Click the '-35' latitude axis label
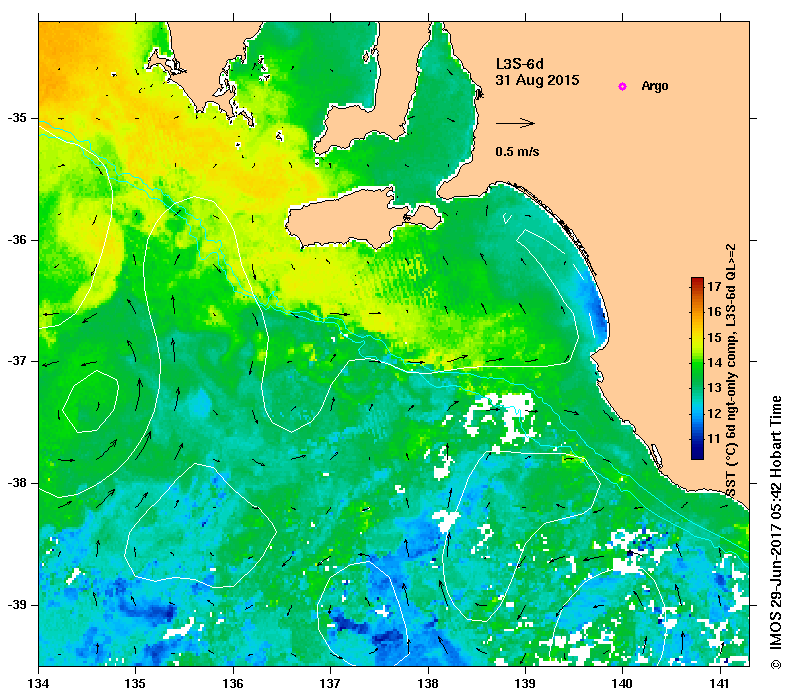The width and height of the screenshot is (791, 700). pos(17,118)
